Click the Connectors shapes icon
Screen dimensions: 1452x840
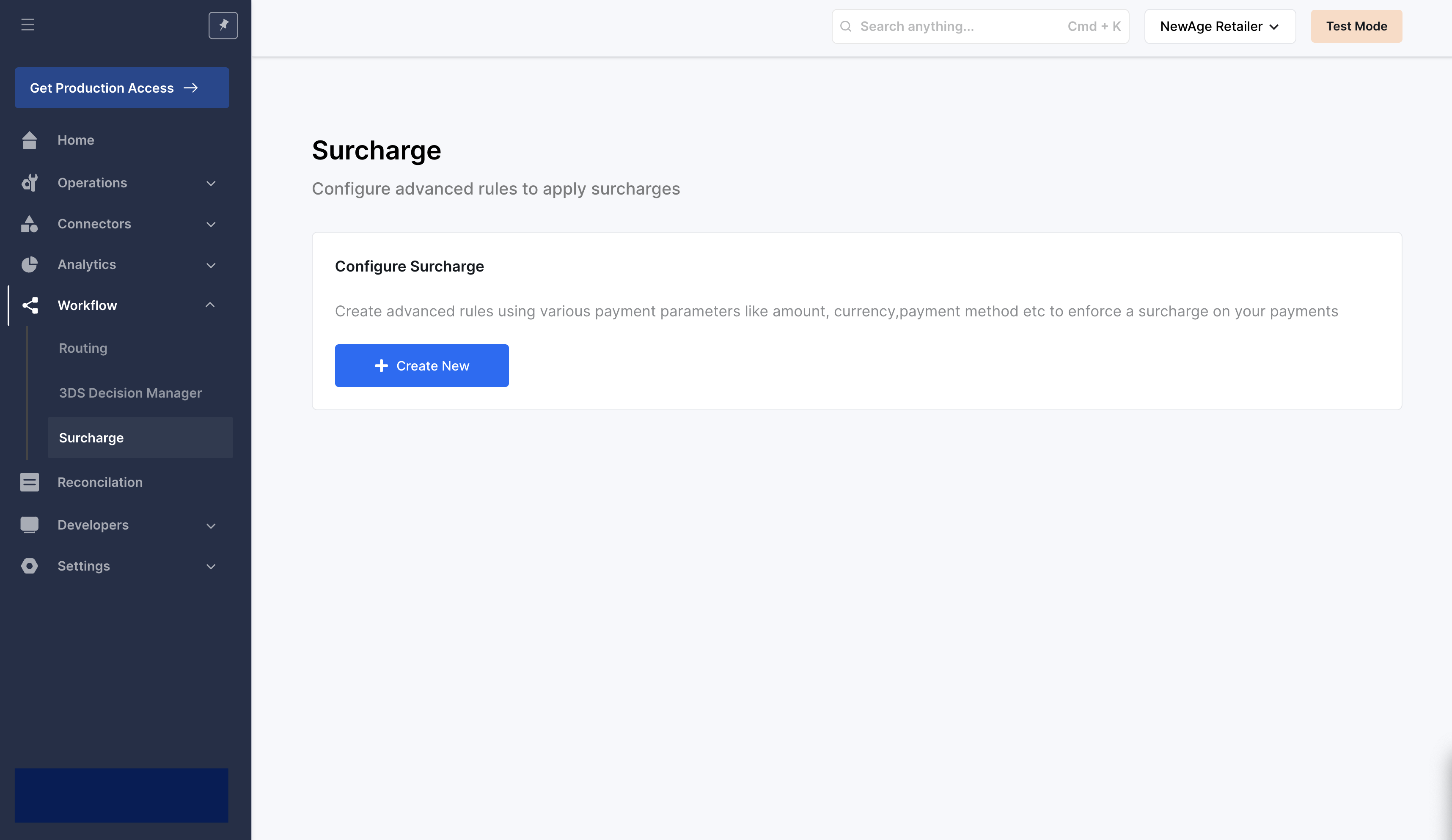click(x=29, y=224)
